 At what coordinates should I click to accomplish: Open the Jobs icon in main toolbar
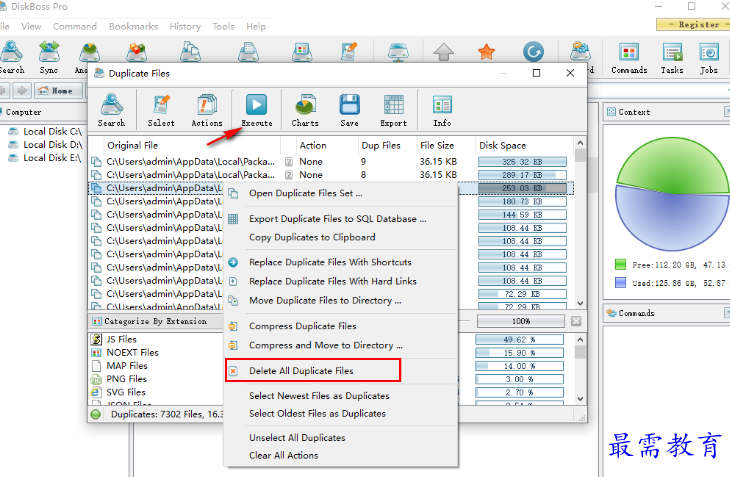(x=709, y=57)
